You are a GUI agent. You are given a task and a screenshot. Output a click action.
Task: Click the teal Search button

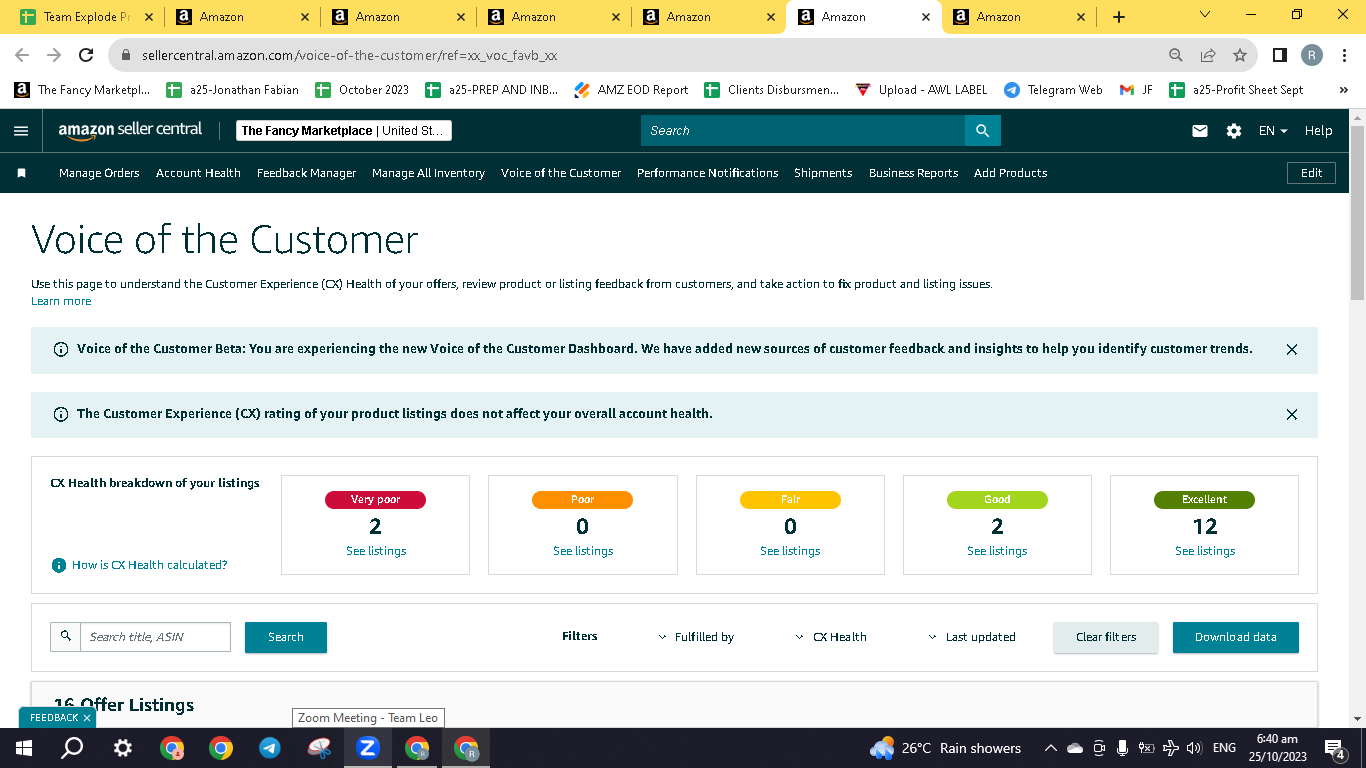(x=286, y=637)
